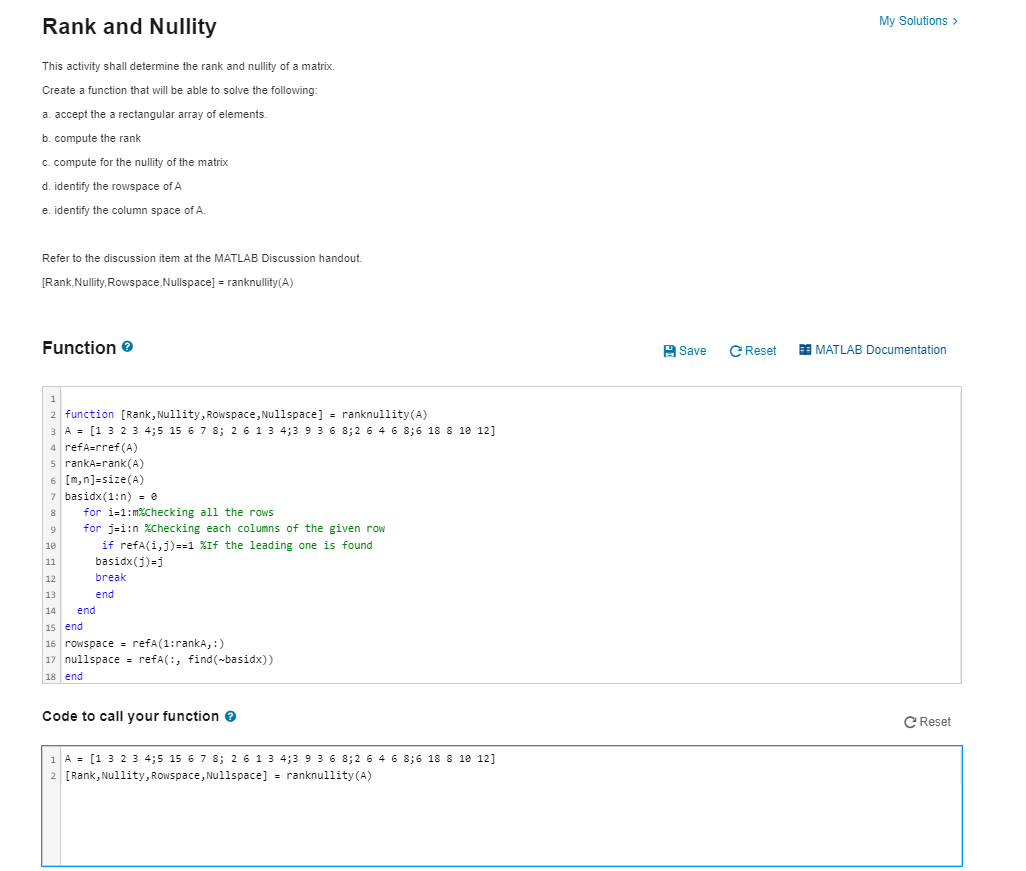Open the My Solutions link

(x=916, y=20)
